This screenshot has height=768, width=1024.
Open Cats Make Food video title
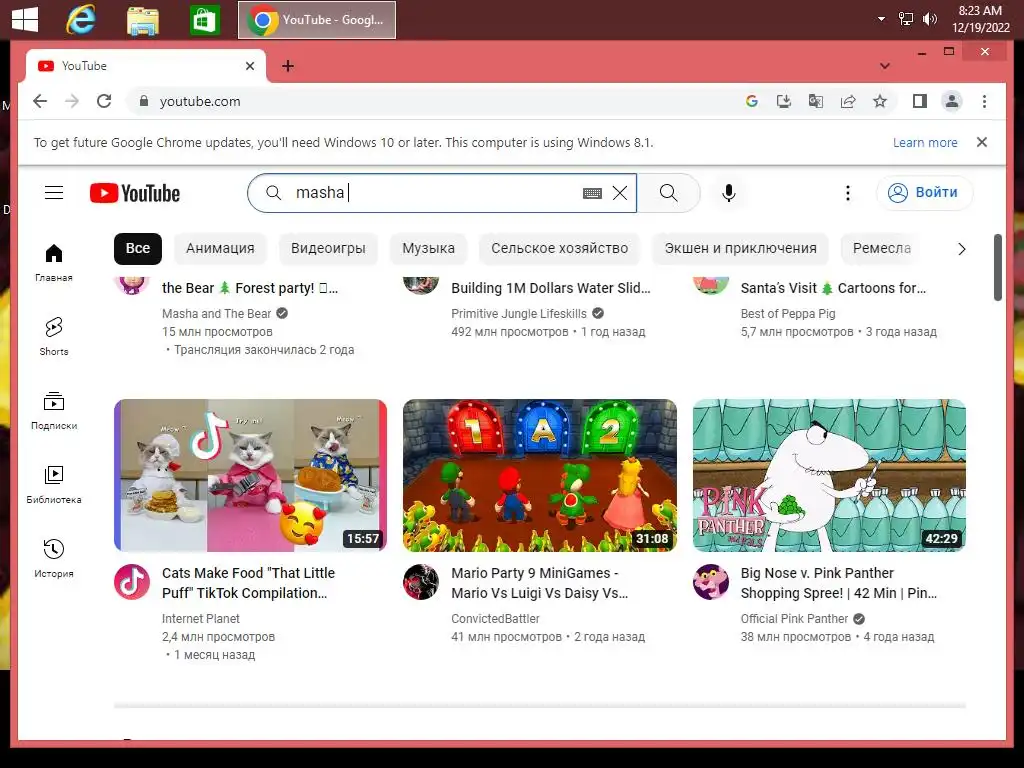[x=248, y=583]
